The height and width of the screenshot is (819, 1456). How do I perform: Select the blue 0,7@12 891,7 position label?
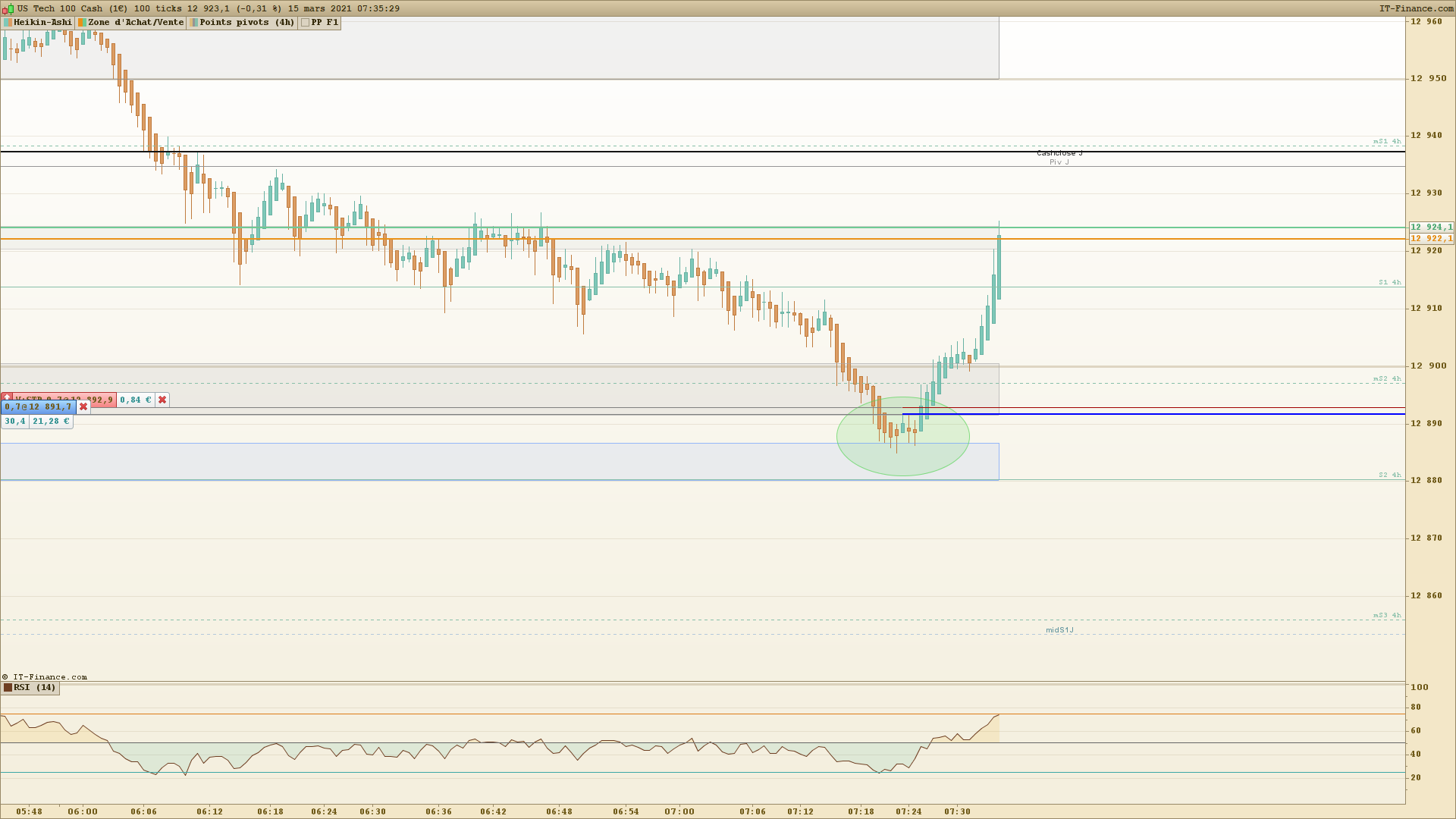(x=38, y=407)
